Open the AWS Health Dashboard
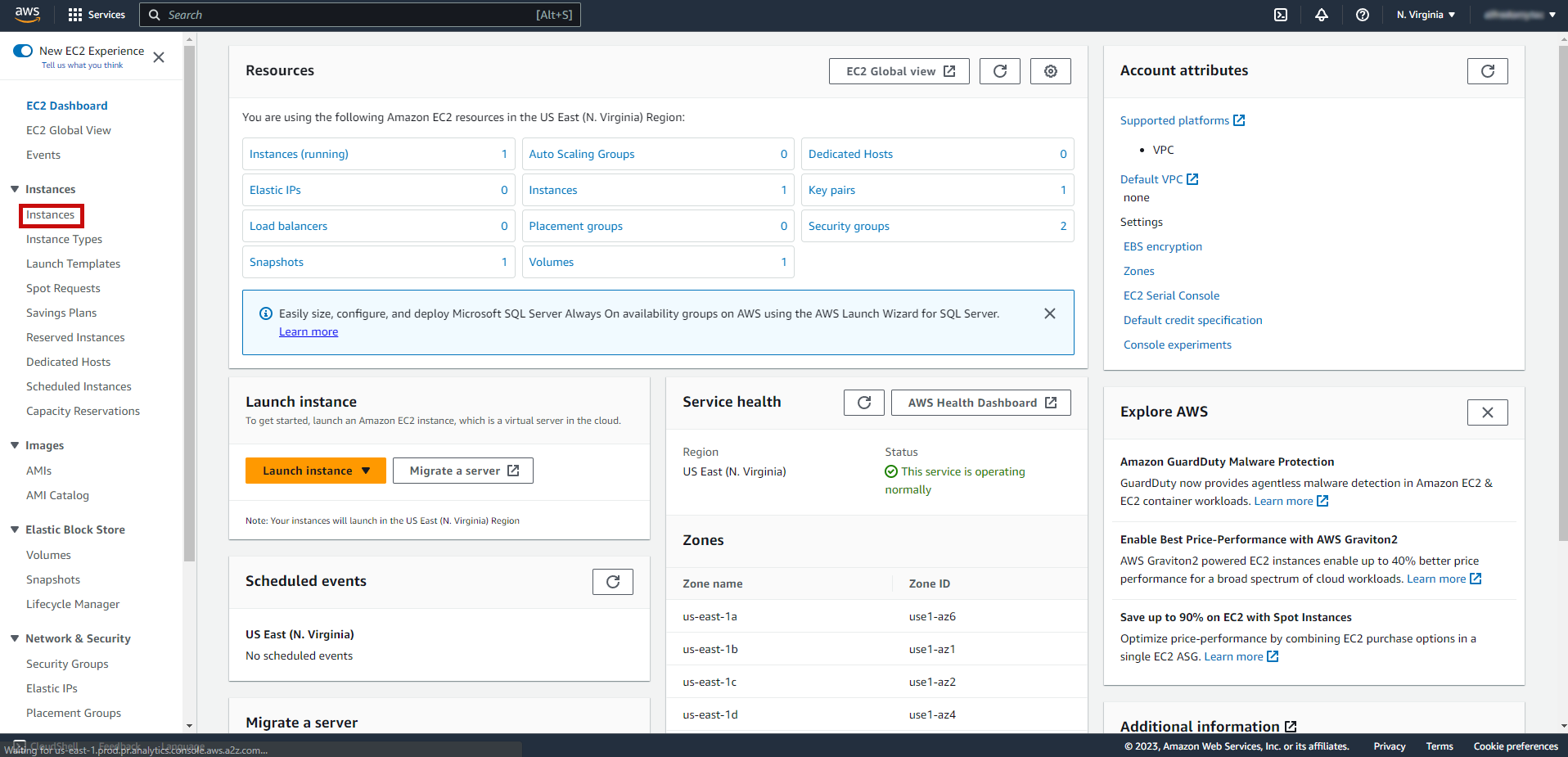 tap(981, 403)
